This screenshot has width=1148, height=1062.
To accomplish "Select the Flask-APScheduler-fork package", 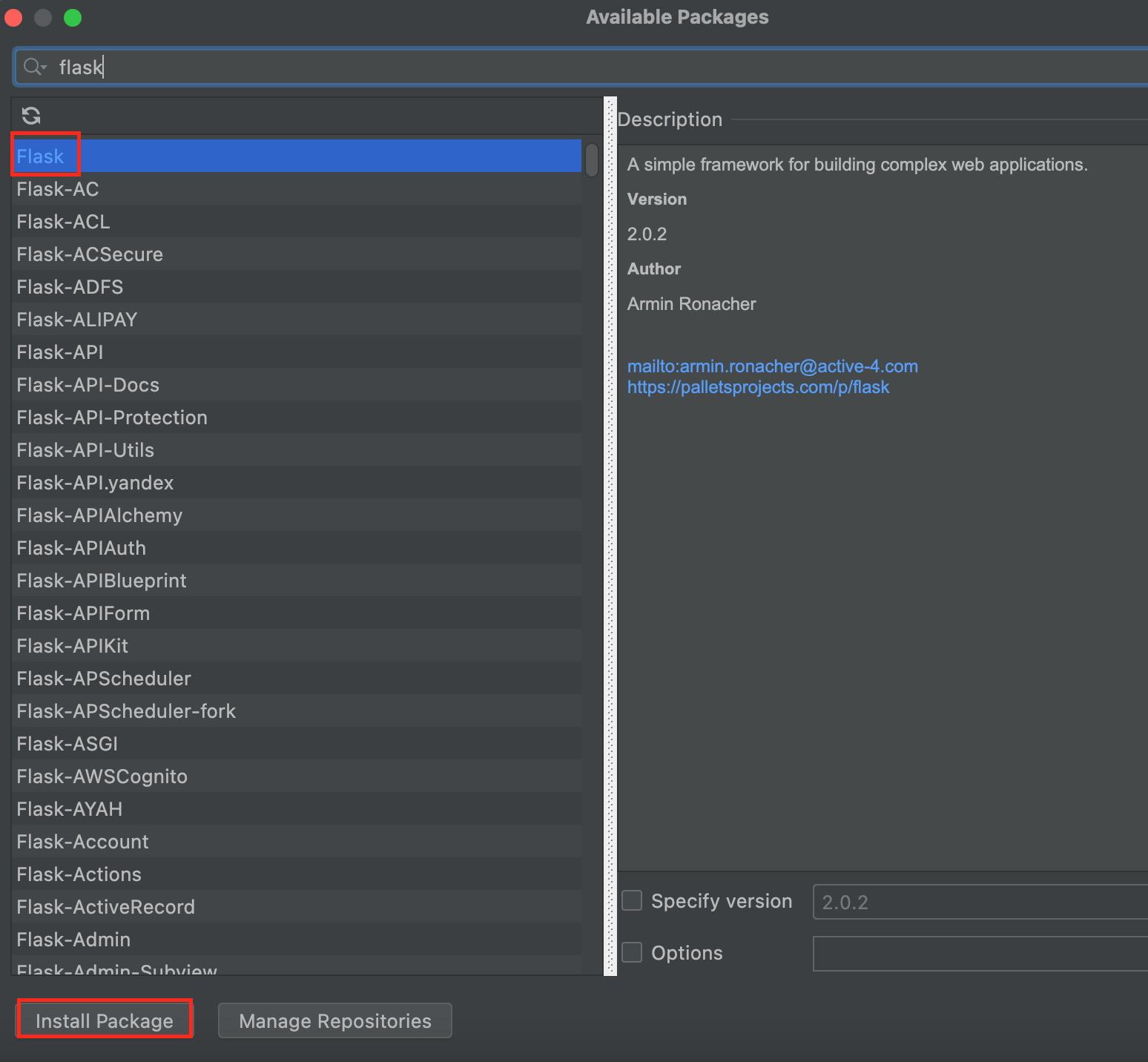I will point(297,711).
